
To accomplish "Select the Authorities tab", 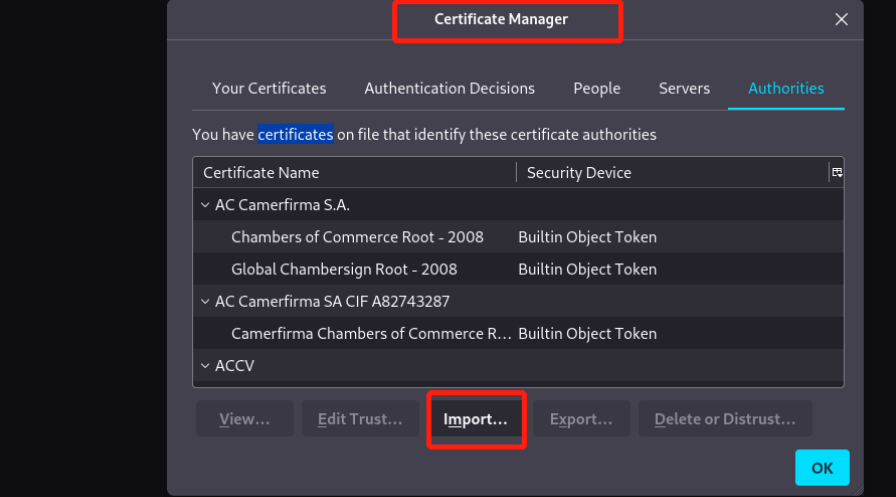I will click(786, 88).
